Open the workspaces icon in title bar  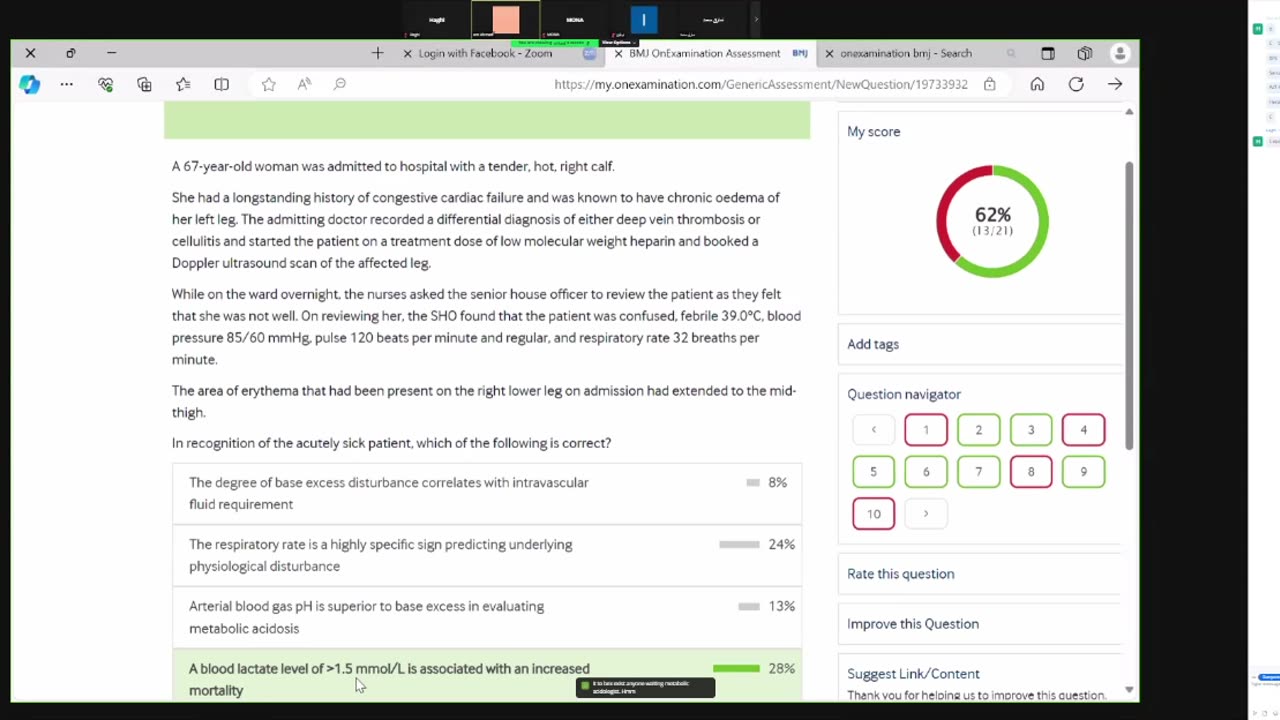(x=1085, y=53)
